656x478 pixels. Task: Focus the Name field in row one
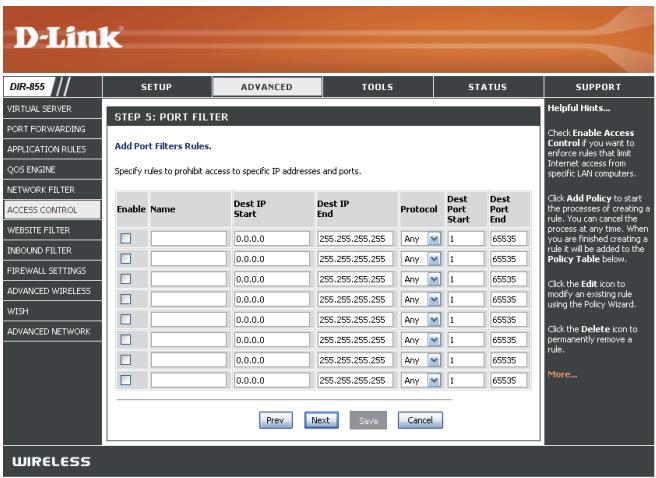(x=189, y=239)
